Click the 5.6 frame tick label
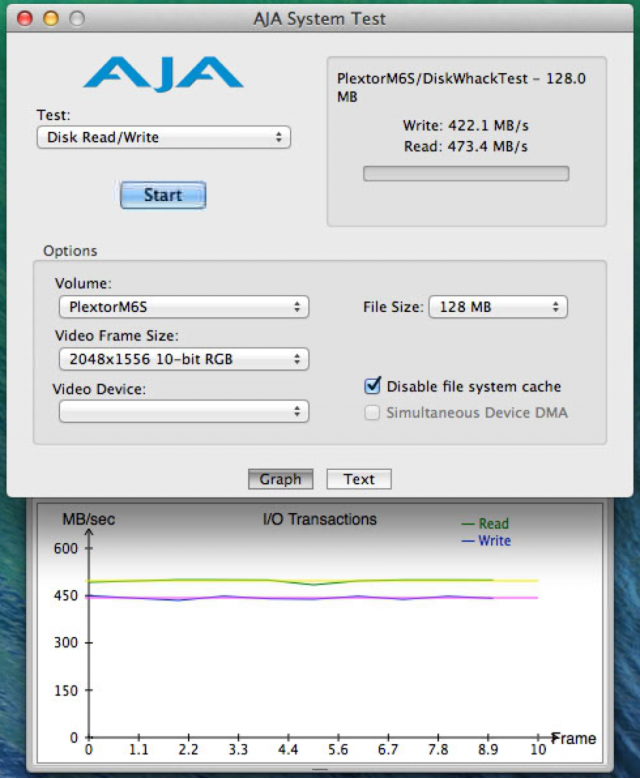The image size is (640, 779). [x=338, y=750]
